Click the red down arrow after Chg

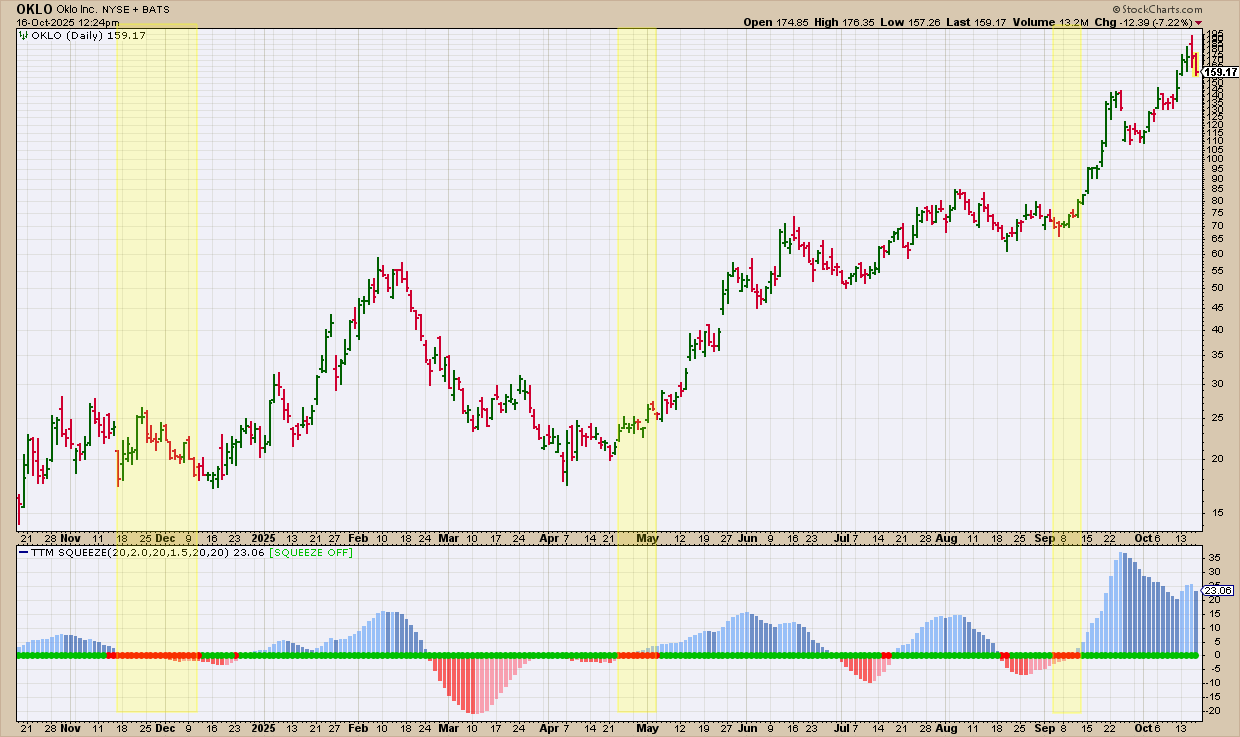[1227, 22]
